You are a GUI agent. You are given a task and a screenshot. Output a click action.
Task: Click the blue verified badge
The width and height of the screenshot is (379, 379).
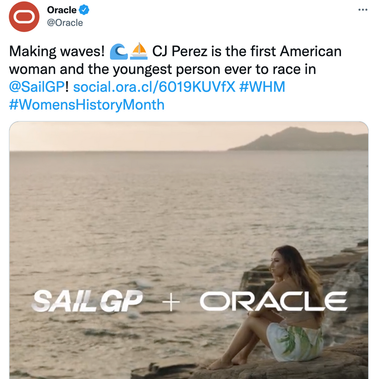pyautogui.click(x=84, y=10)
